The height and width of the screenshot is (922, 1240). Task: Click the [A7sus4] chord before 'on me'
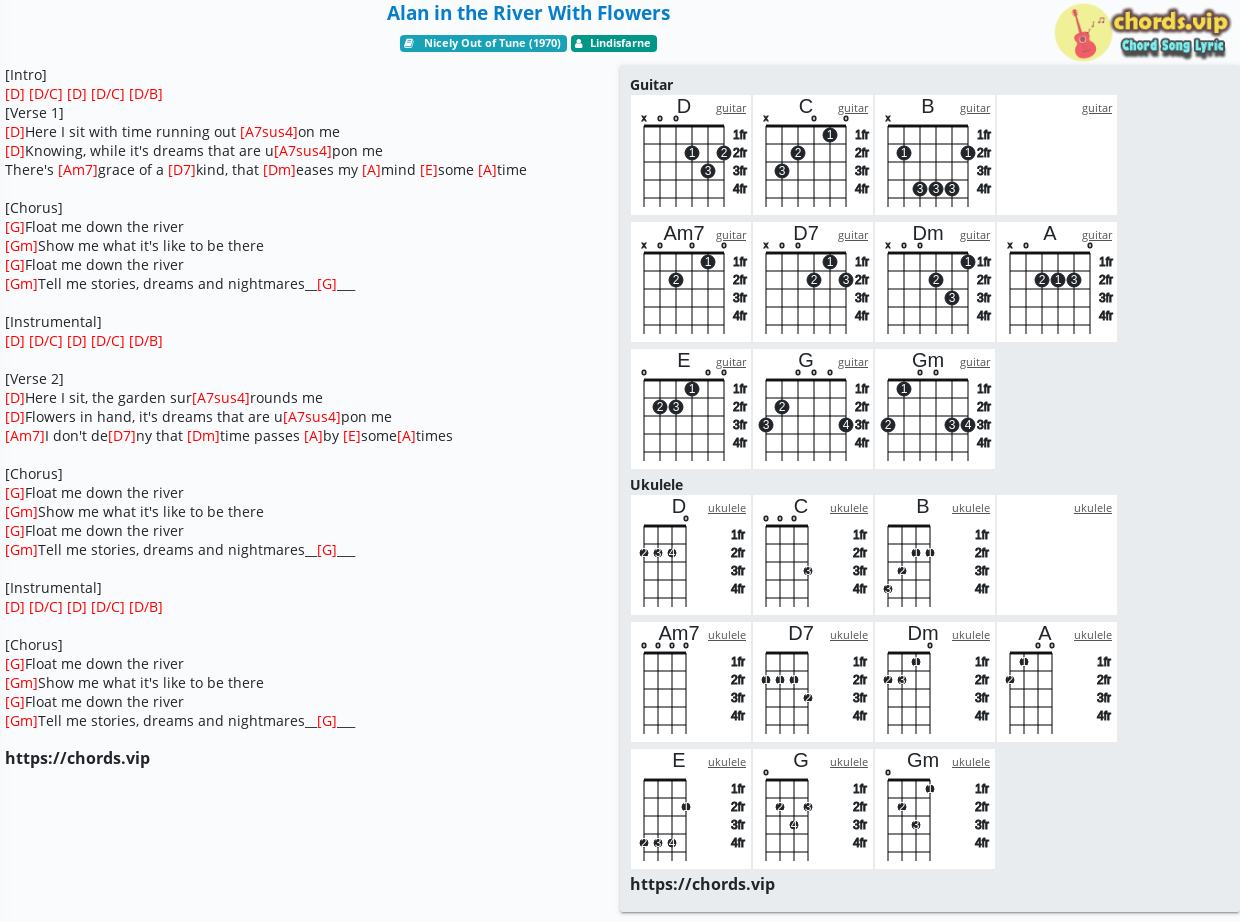pos(269,132)
